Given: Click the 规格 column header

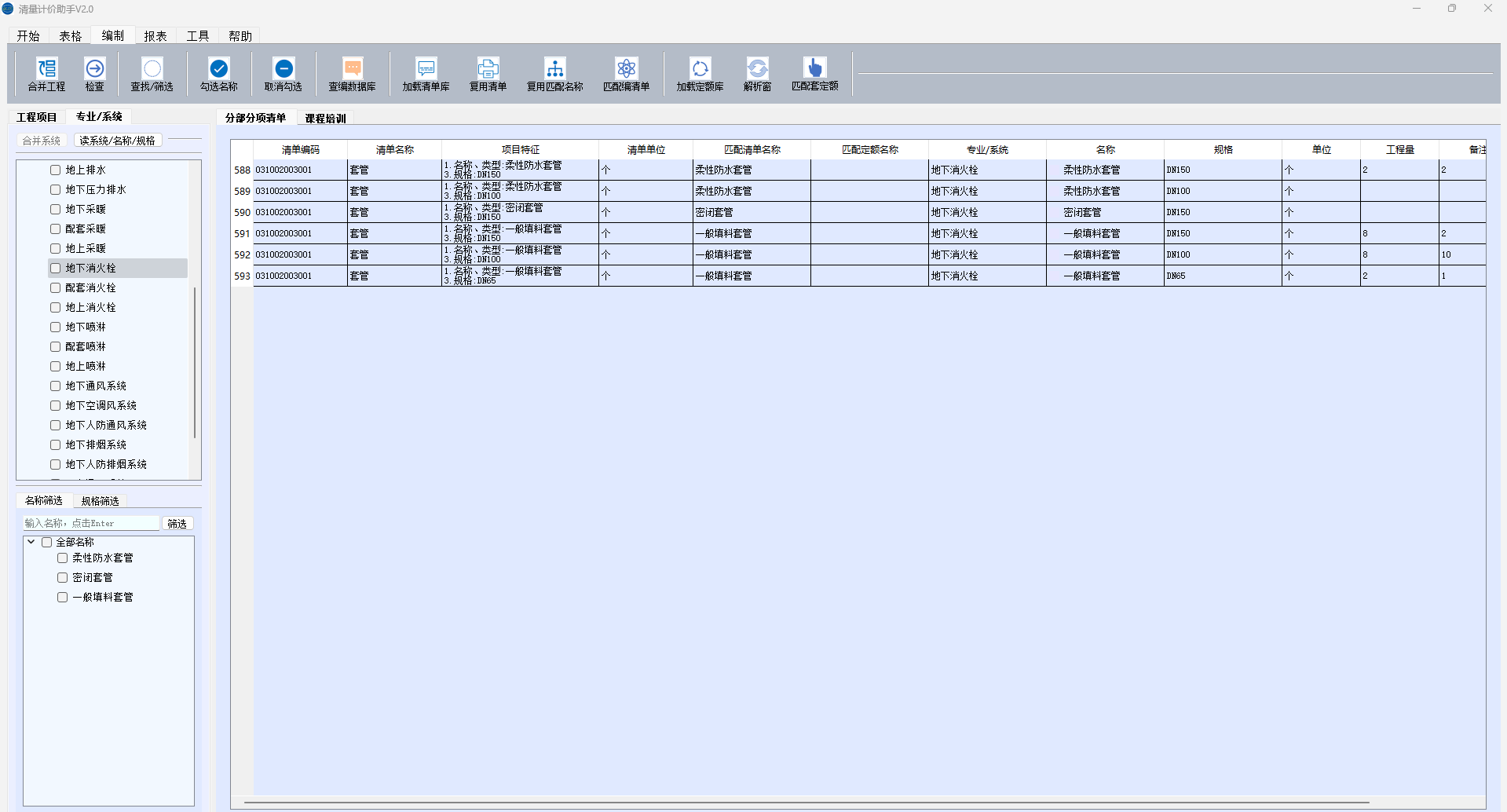Looking at the screenshot, I should click(1224, 149).
